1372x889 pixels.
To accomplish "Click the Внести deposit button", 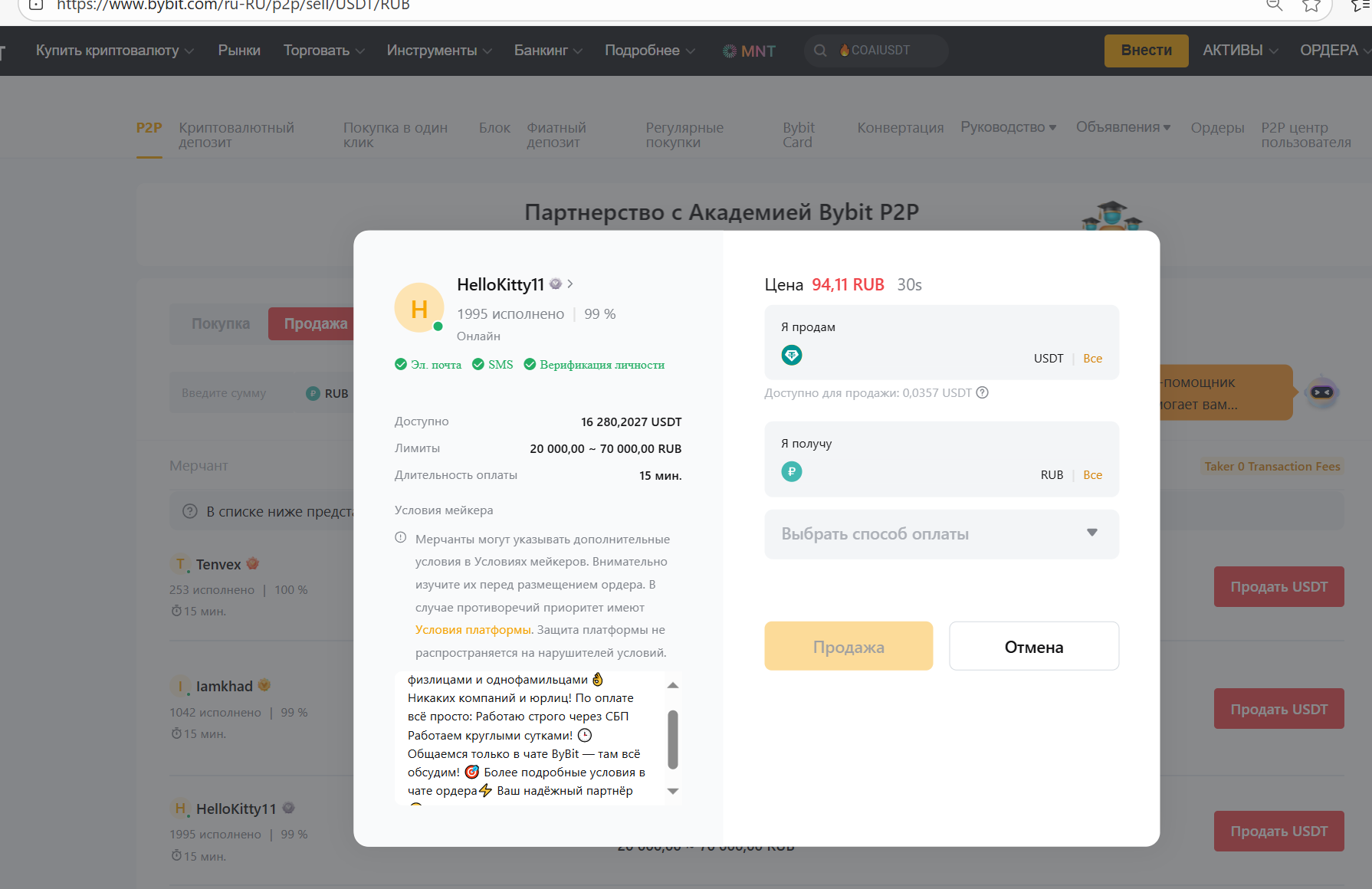I will 1147,51.
